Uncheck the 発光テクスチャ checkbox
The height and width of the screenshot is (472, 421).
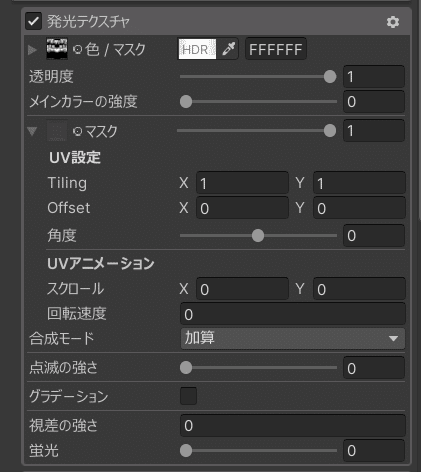[34, 21]
